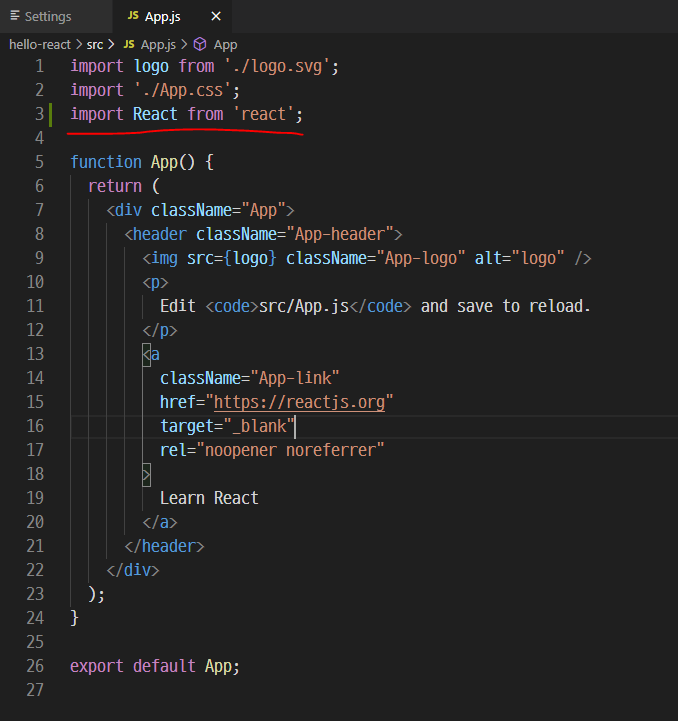678x721 pixels.
Task: Click the highlighted > bracket on line 18
Action: point(146,474)
